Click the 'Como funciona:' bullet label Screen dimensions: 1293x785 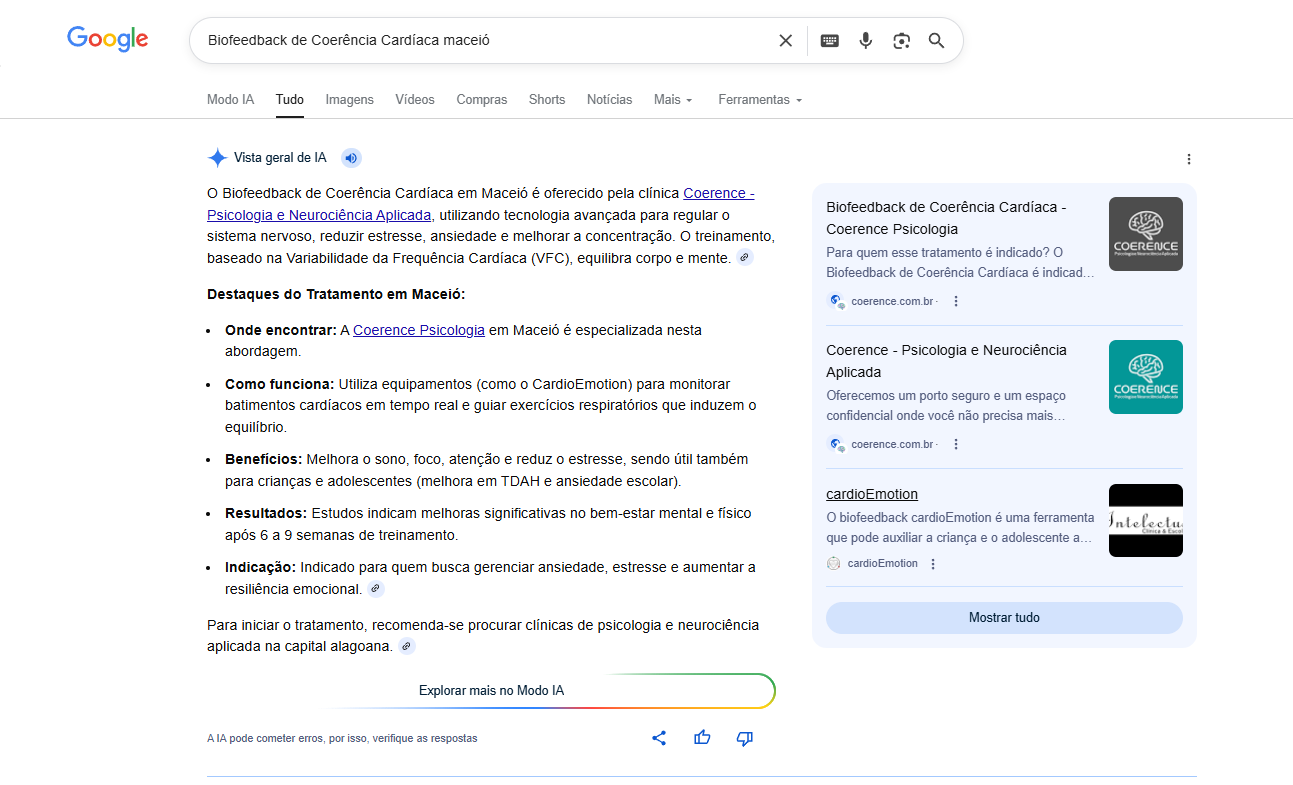[280, 384]
